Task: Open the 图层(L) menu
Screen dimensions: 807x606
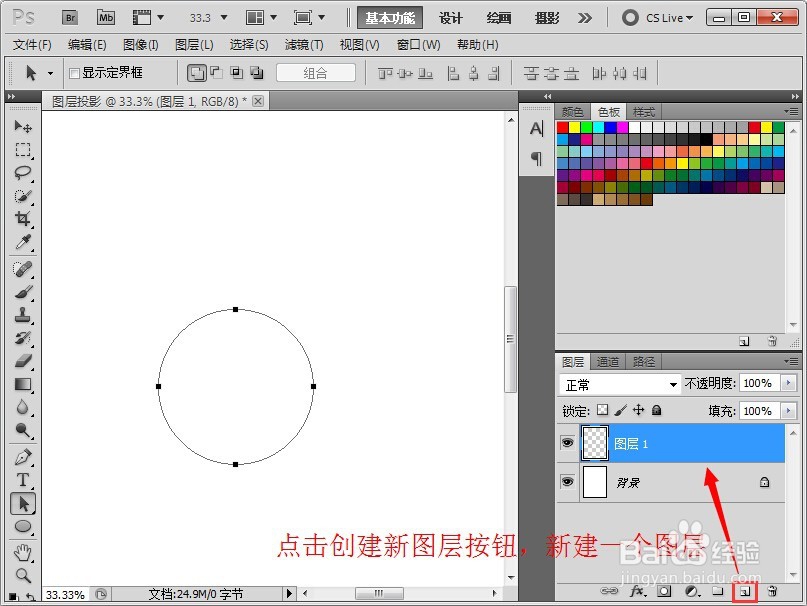Action: (x=194, y=45)
